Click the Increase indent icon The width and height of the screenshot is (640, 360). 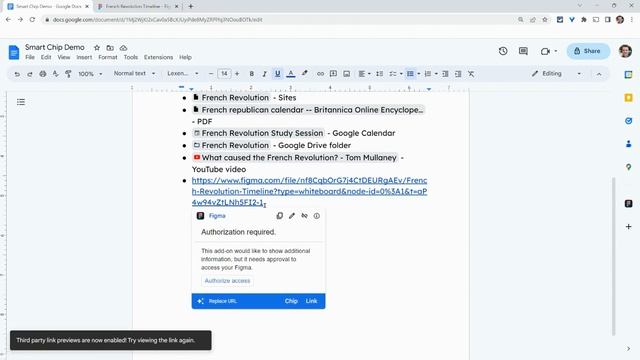[x=458, y=74]
